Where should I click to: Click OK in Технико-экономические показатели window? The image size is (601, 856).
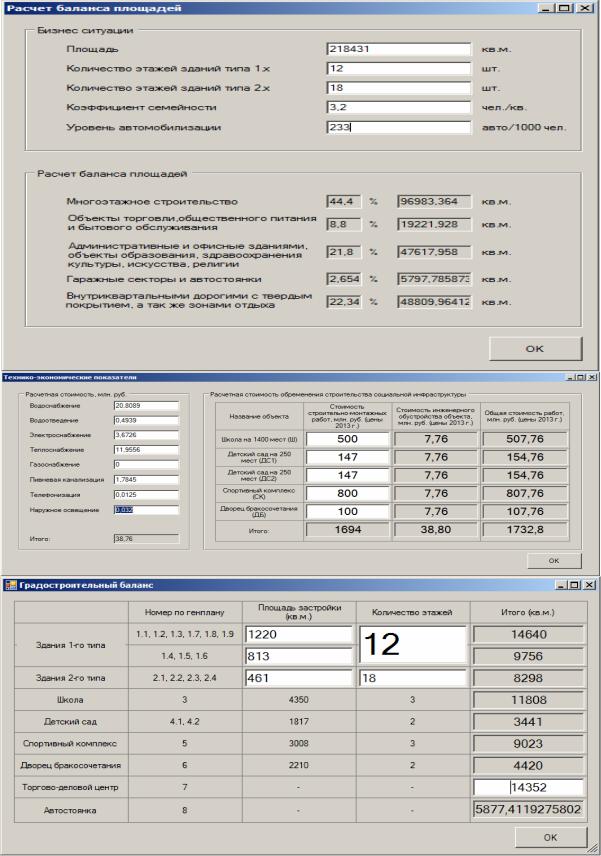pos(554,561)
